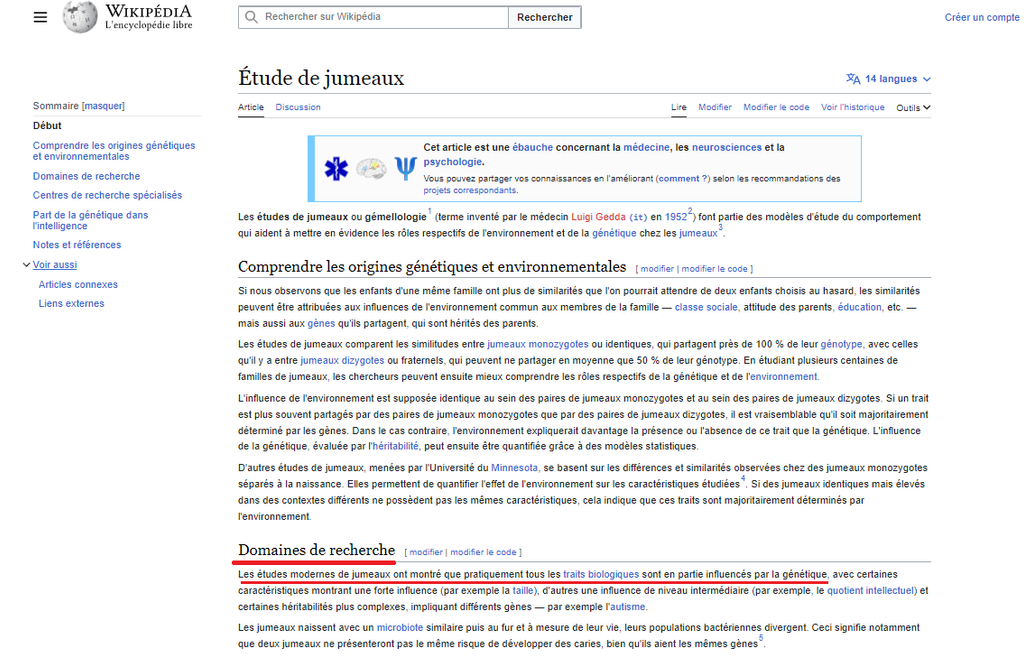This screenshot has width=1024, height=667.
Task: Open the génotype link
Action: (841, 344)
